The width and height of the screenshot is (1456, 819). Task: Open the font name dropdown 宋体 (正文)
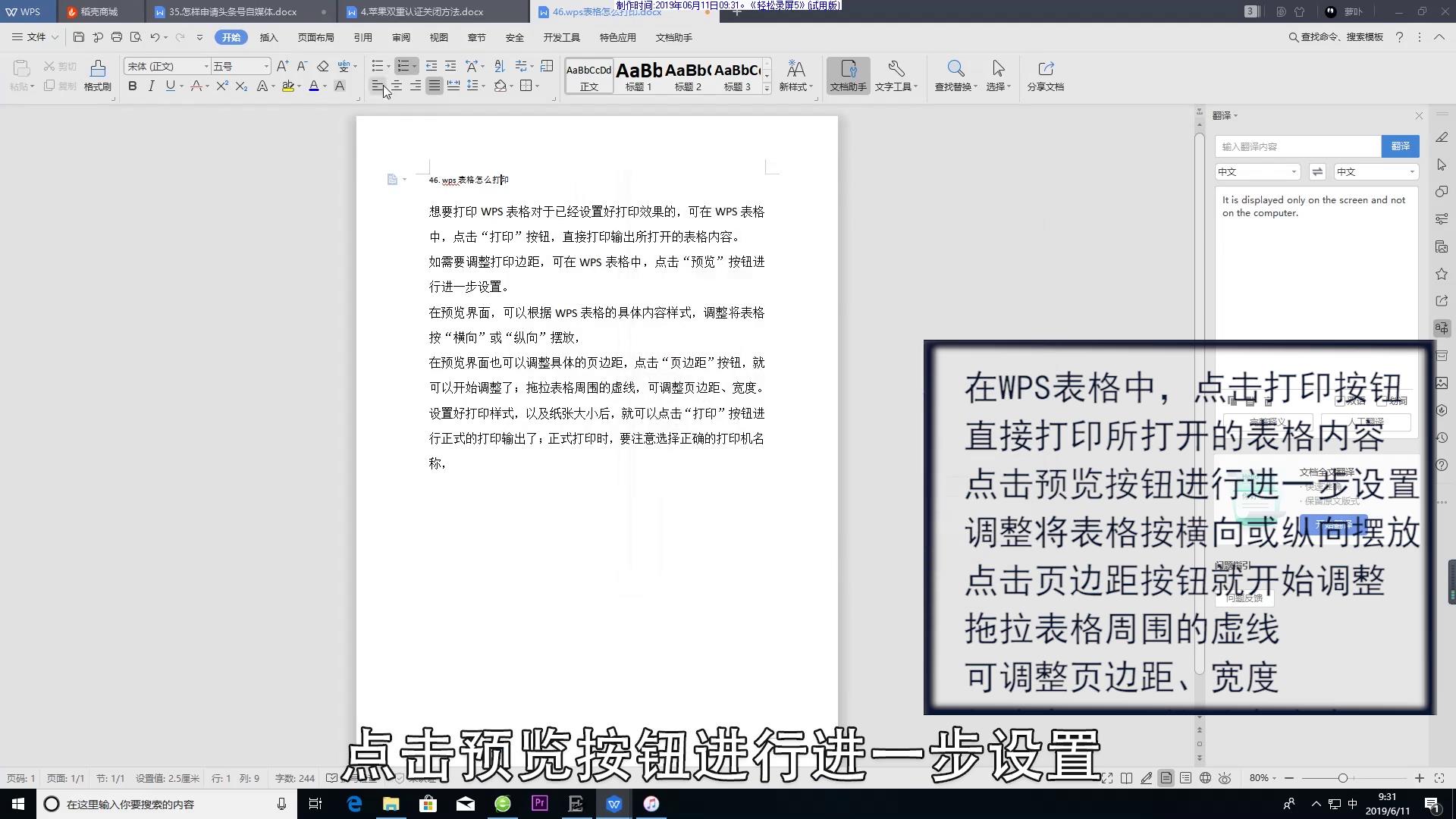tap(206, 67)
